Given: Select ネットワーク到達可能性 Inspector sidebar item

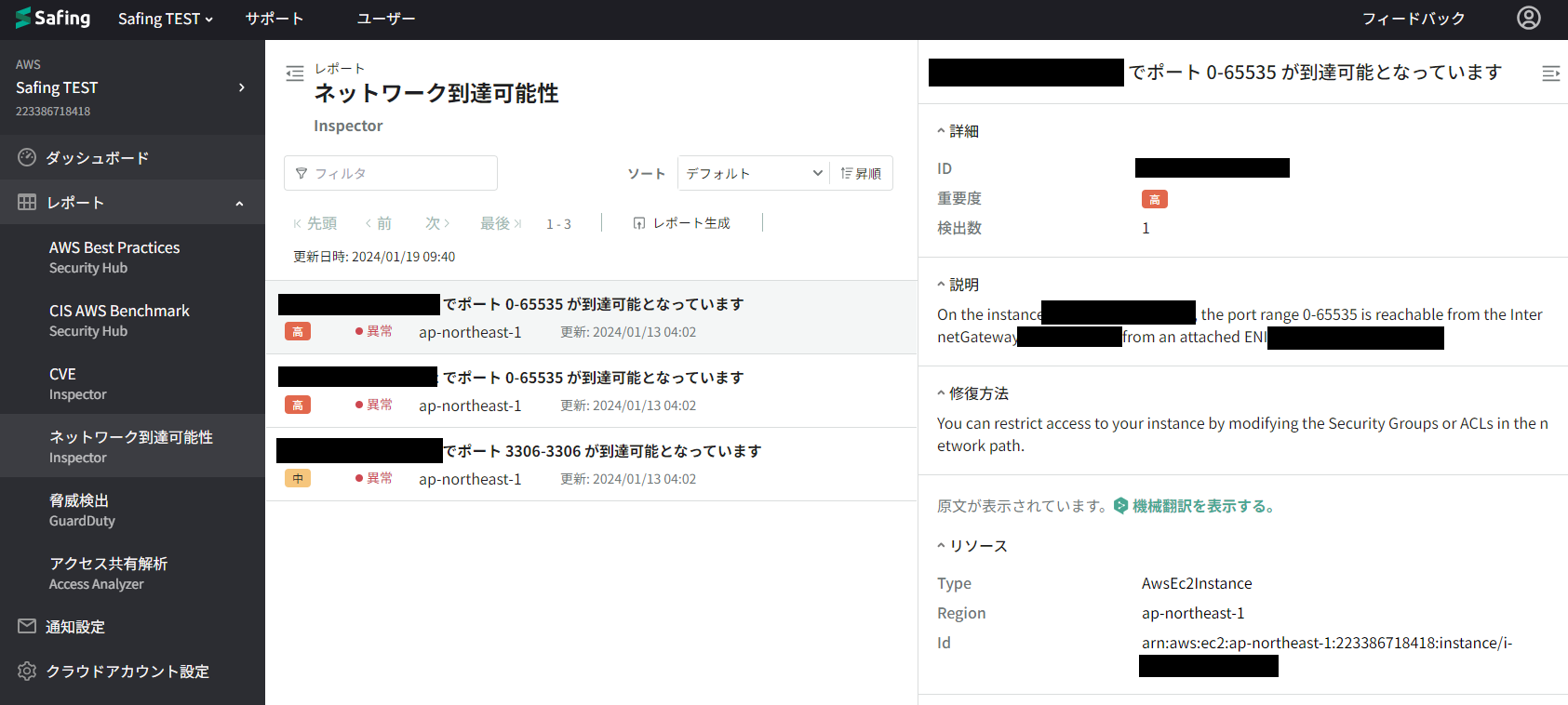Looking at the screenshot, I should pyautogui.click(x=132, y=446).
